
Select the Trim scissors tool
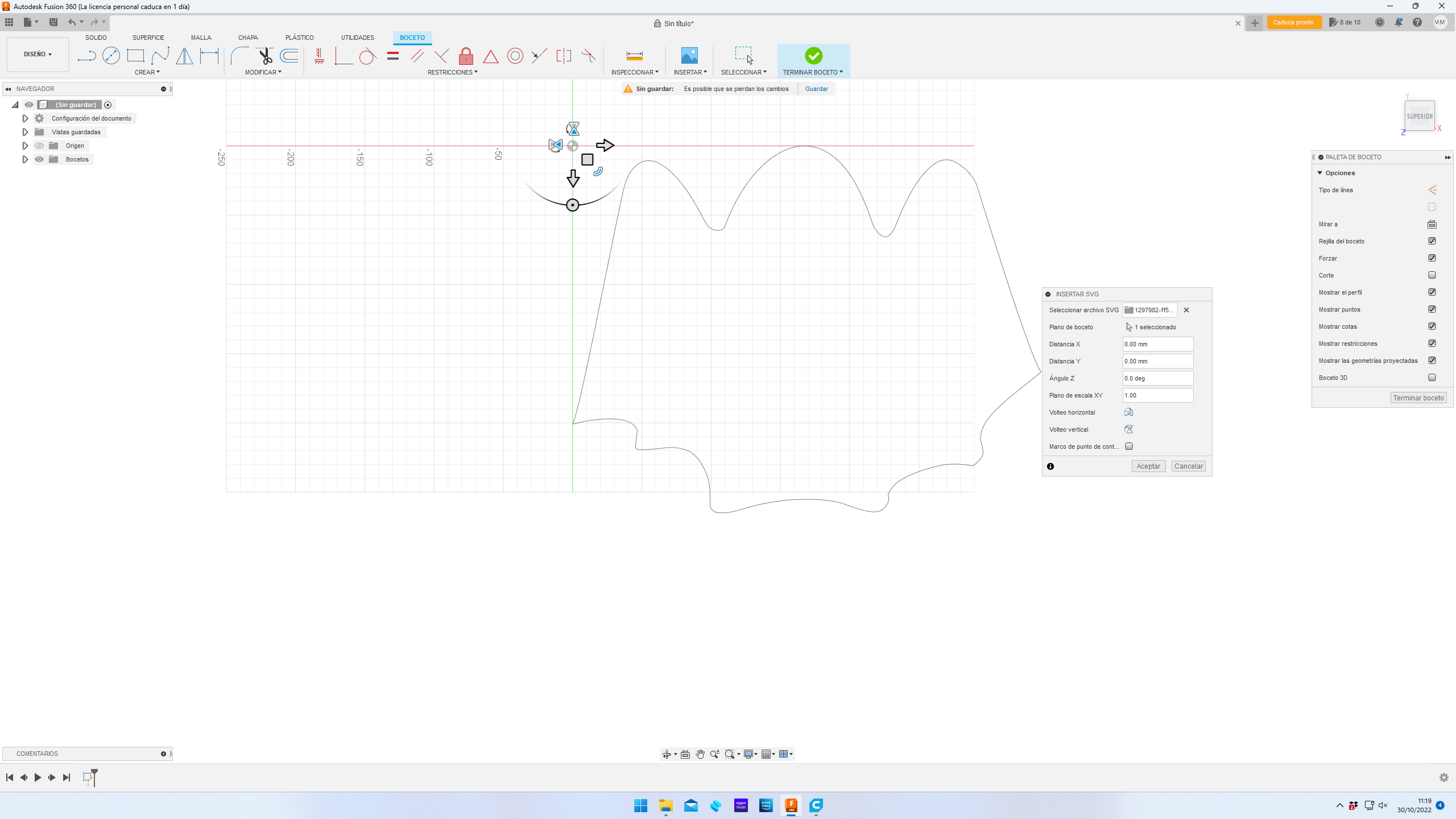coord(265,56)
